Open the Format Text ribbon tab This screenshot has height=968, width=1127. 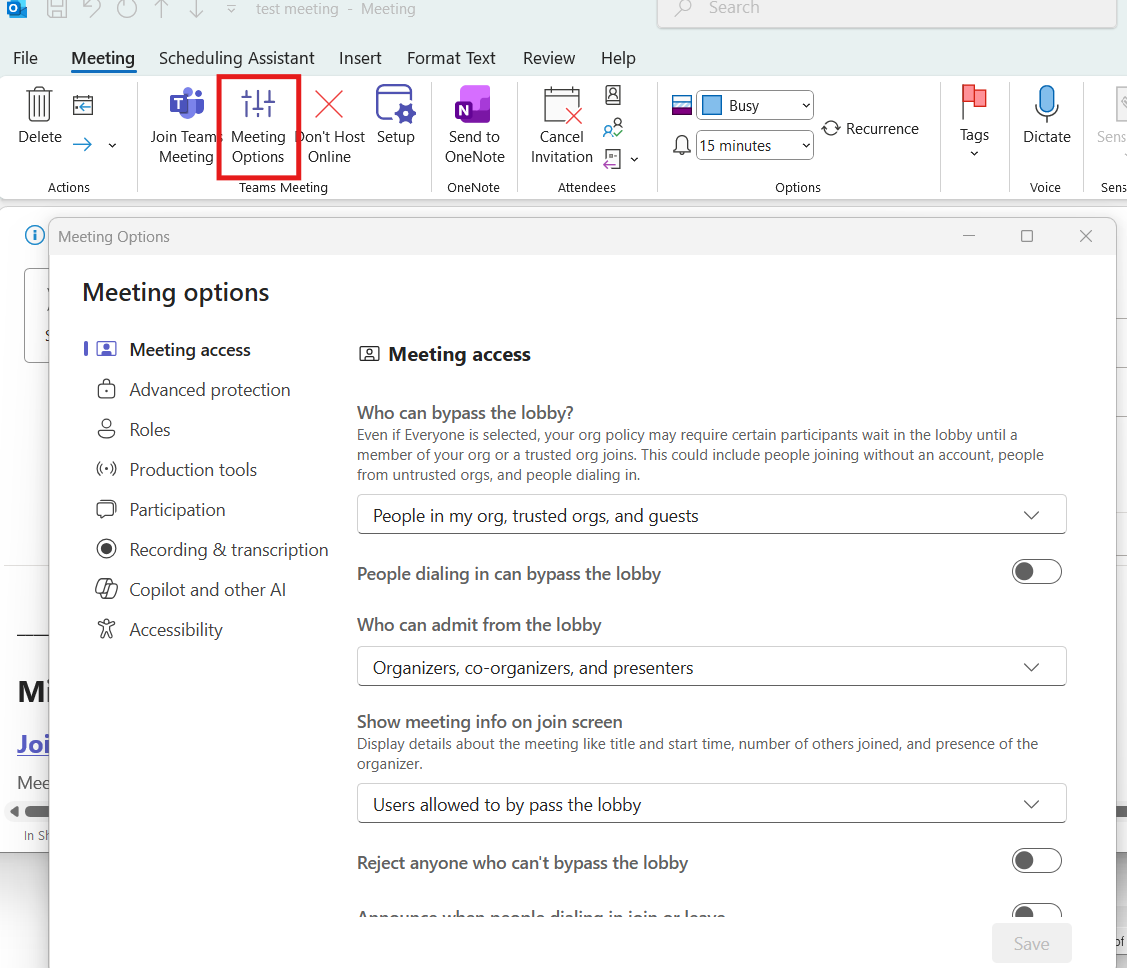click(451, 58)
